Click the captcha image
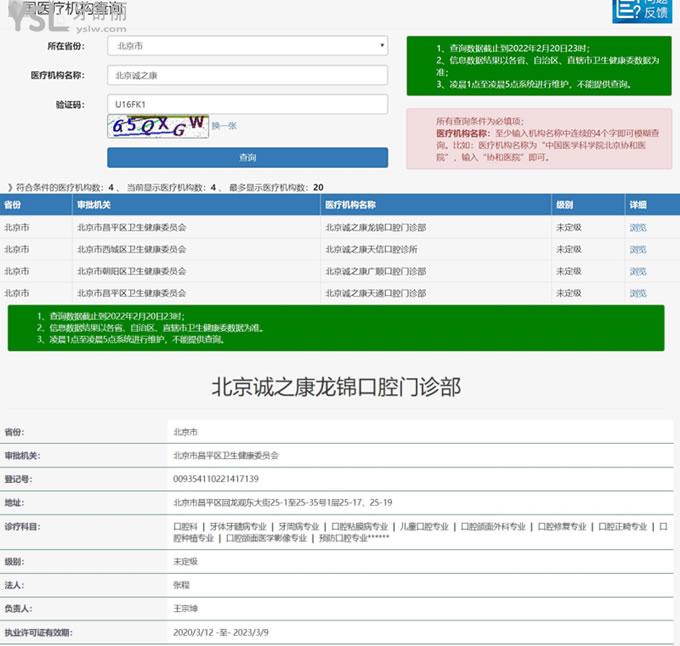Viewport: 680px width, 646px height. 158,126
